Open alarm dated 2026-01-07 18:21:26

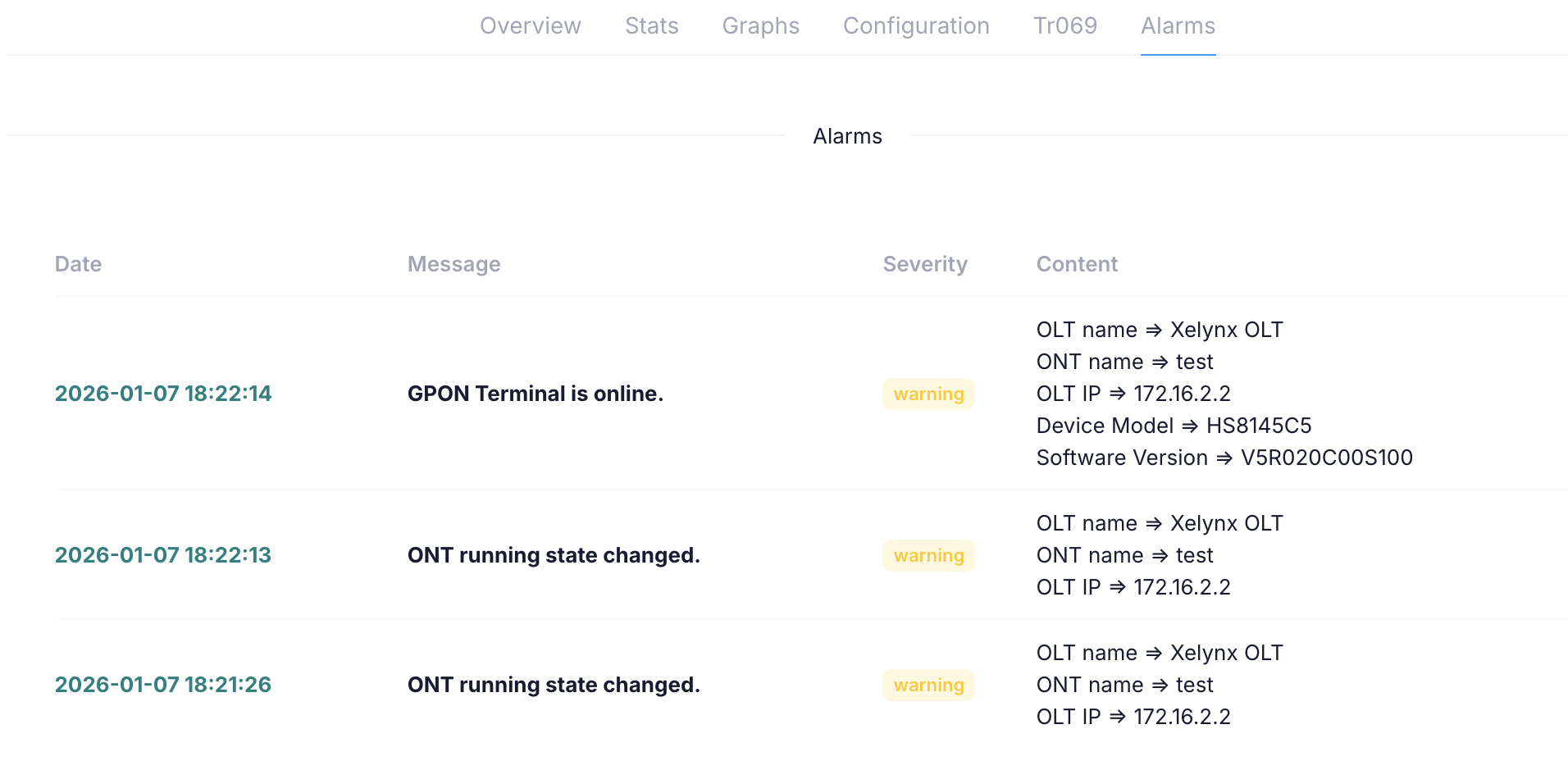162,685
